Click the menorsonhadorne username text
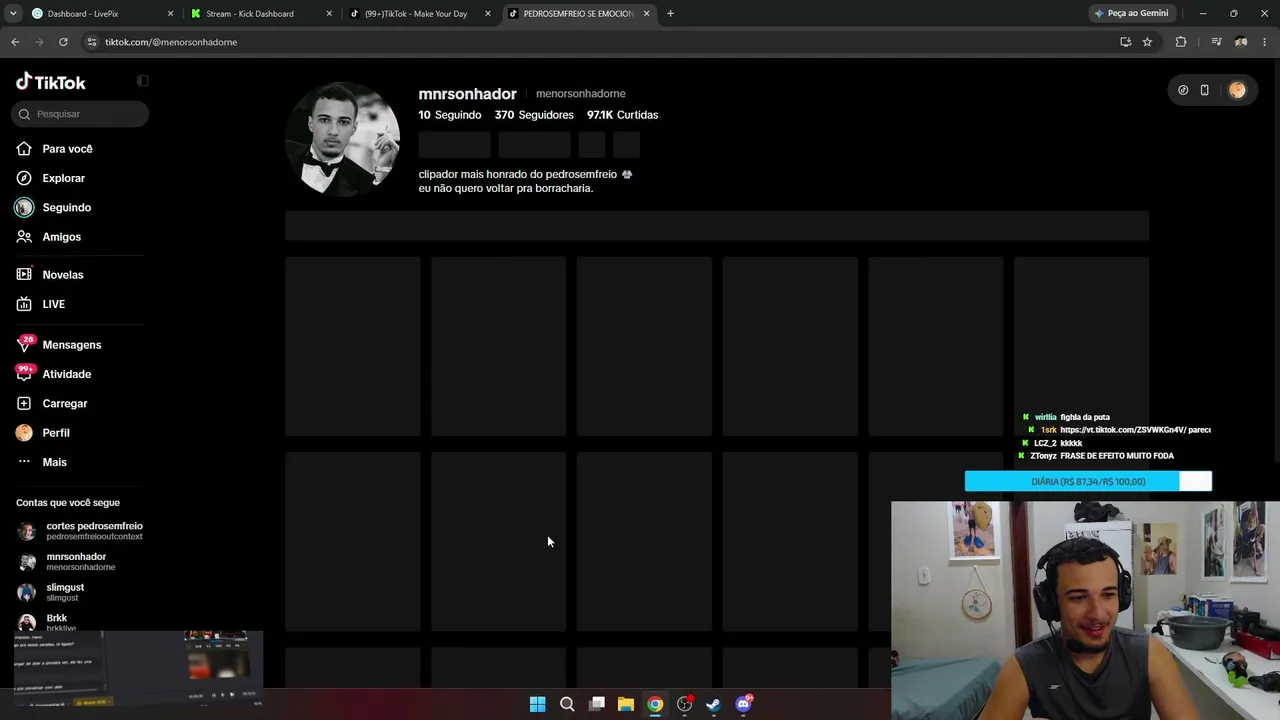Image resolution: width=1280 pixels, height=720 pixels. pyautogui.click(x=580, y=94)
